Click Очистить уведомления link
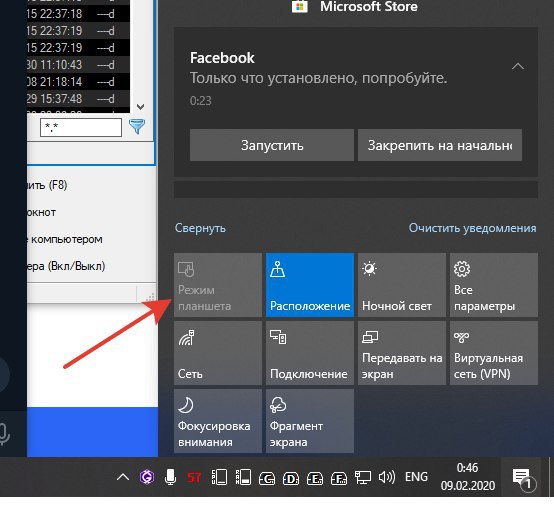This screenshot has height=517, width=554. point(472,228)
